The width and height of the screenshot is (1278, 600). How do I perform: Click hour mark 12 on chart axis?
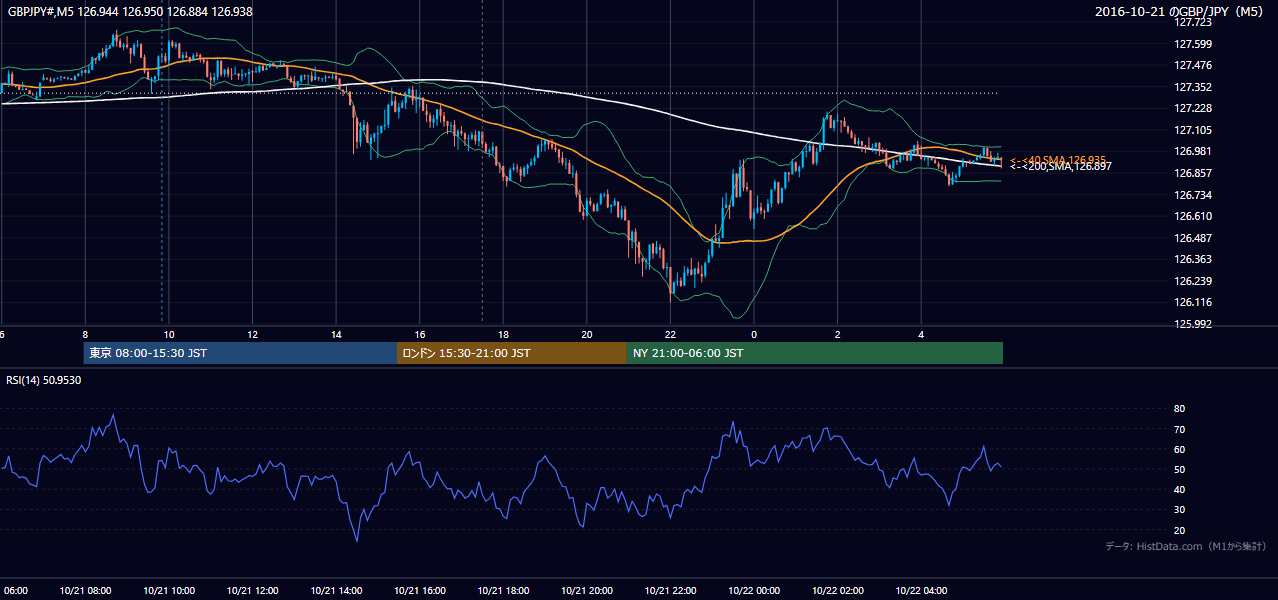click(252, 334)
